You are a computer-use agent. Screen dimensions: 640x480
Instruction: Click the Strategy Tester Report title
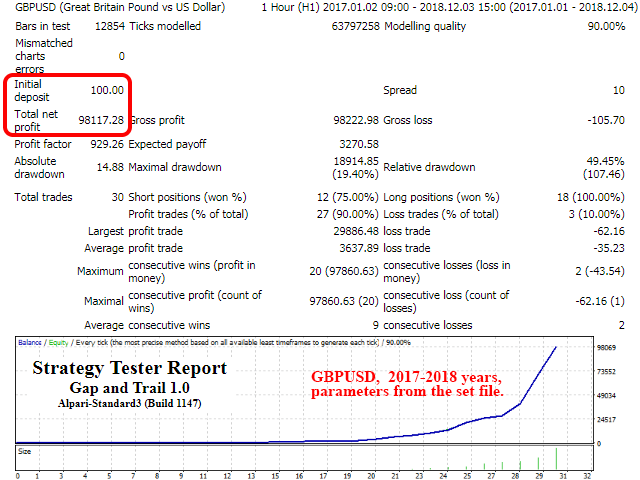point(130,368)
